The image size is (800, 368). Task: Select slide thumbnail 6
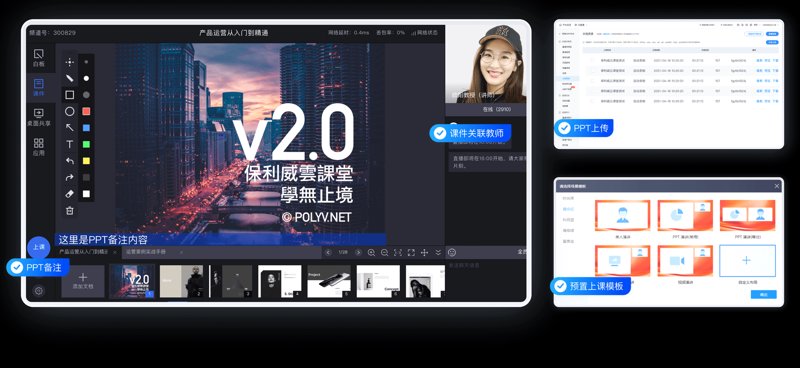pyautogui.click(x=378, y=281)
